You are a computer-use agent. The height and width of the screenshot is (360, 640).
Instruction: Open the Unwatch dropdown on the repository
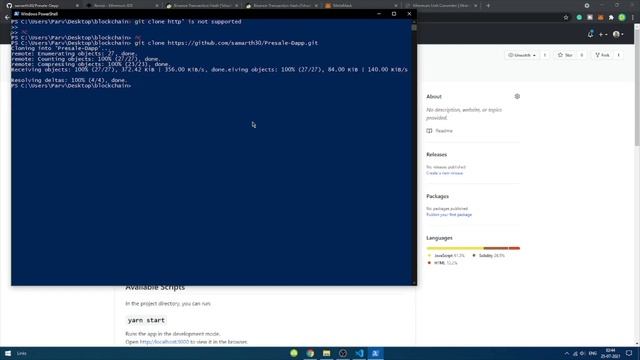[x=522, y=55]
